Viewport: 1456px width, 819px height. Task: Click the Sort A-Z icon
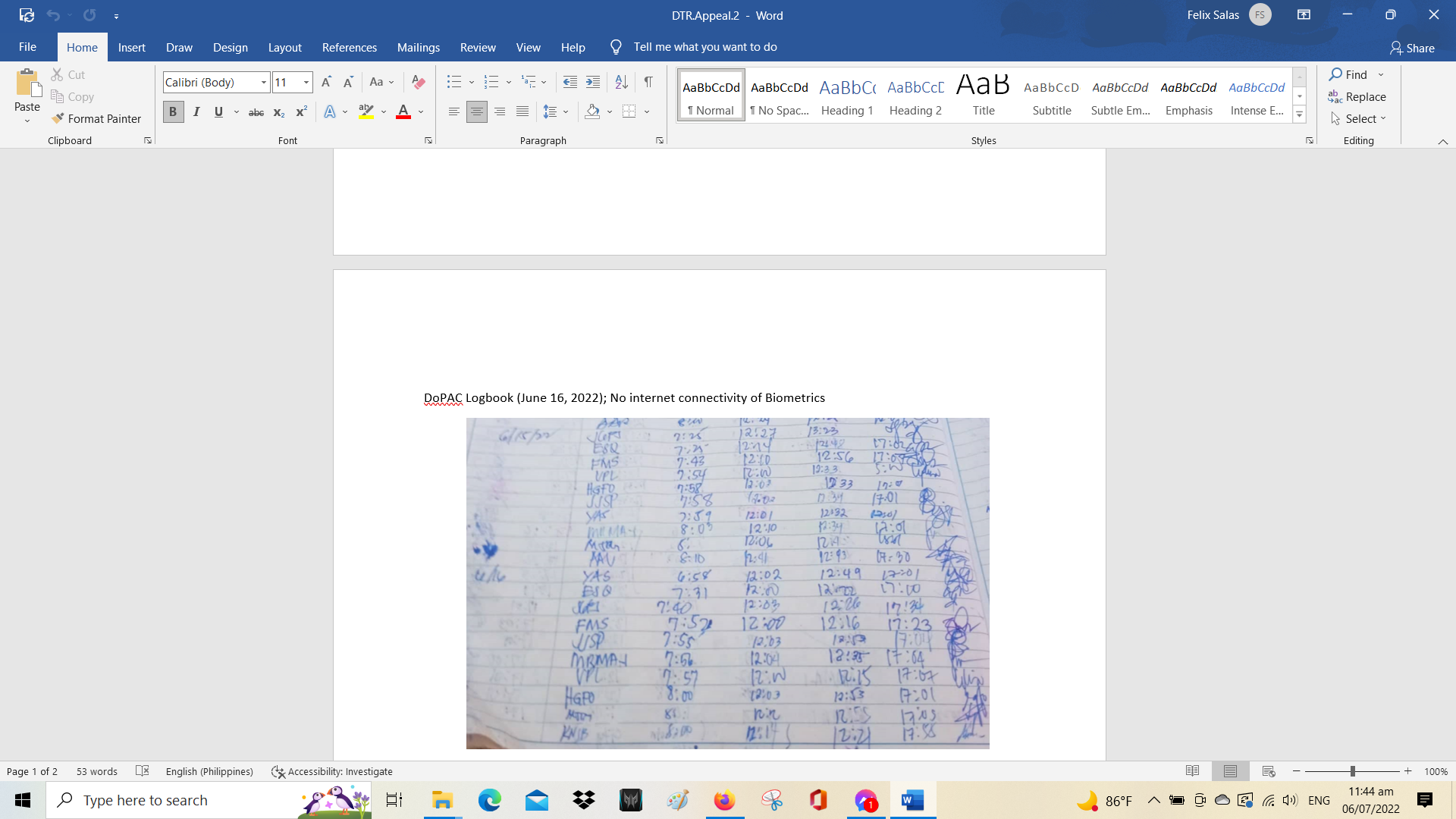click(621, 82)
